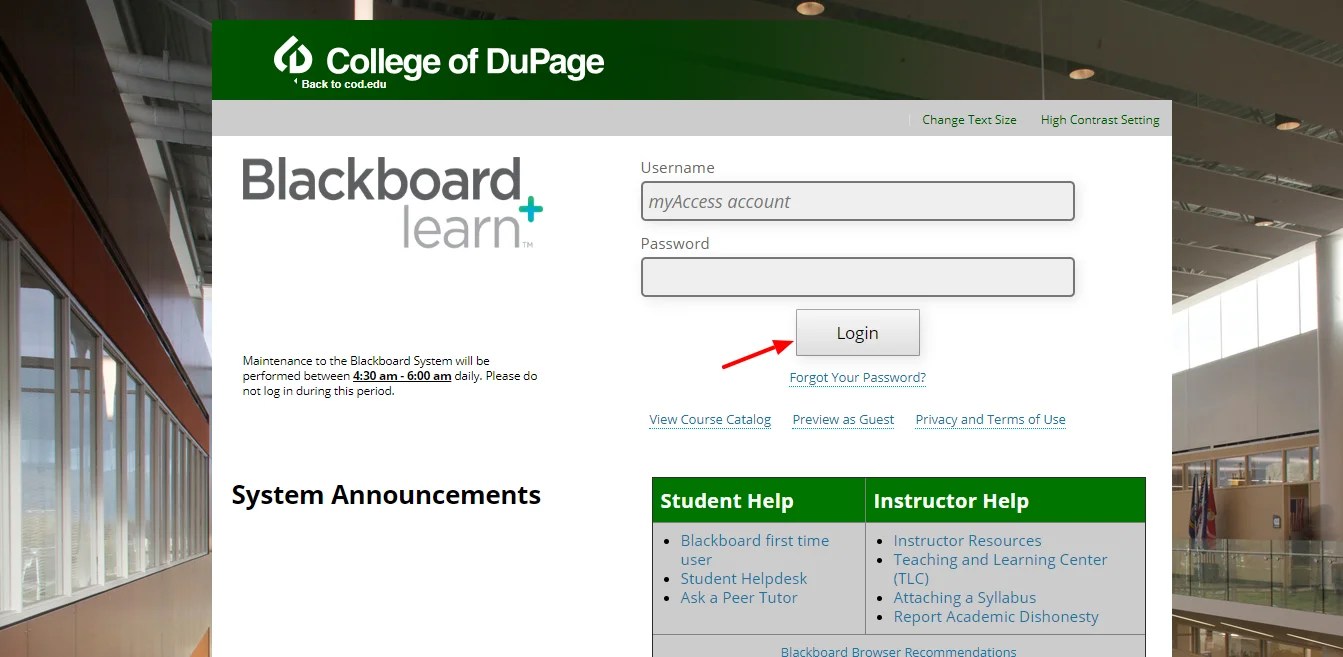Click the Username label
The height and width of the screenshot is (657, 1343).
pyautogui.click(x=678, y=168)
